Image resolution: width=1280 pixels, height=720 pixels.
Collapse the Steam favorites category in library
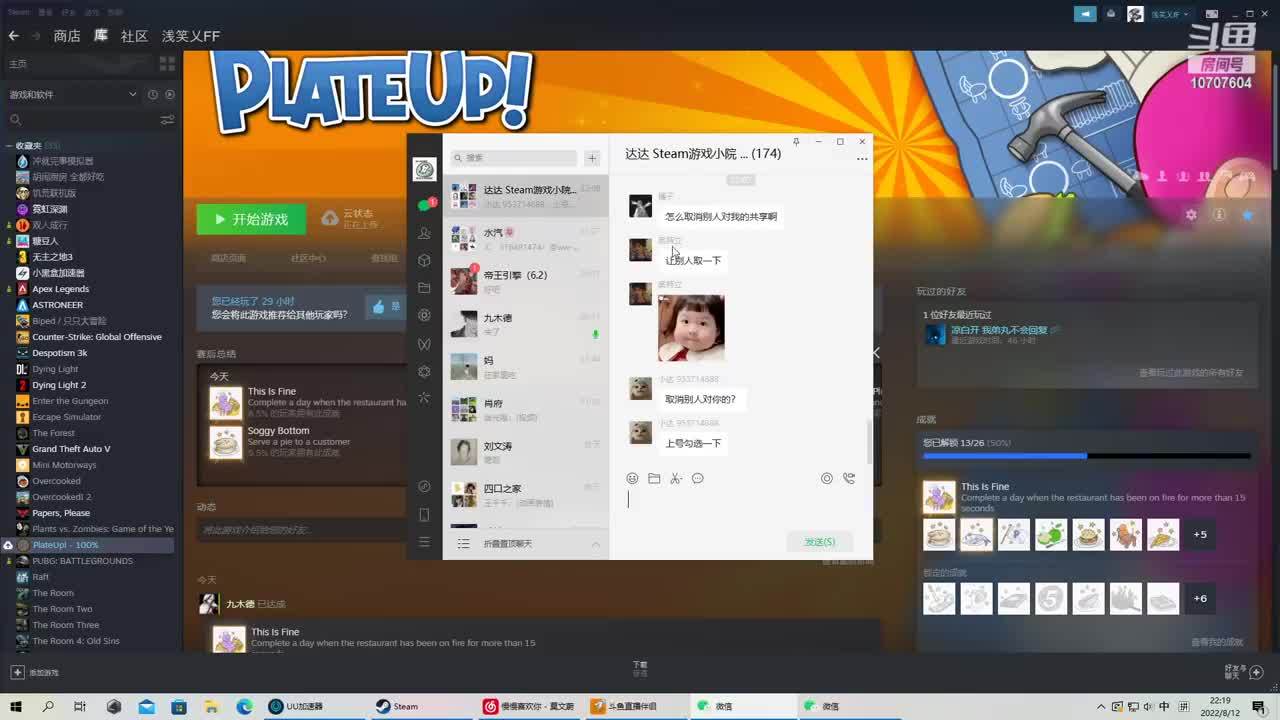[x=9, y=146]
